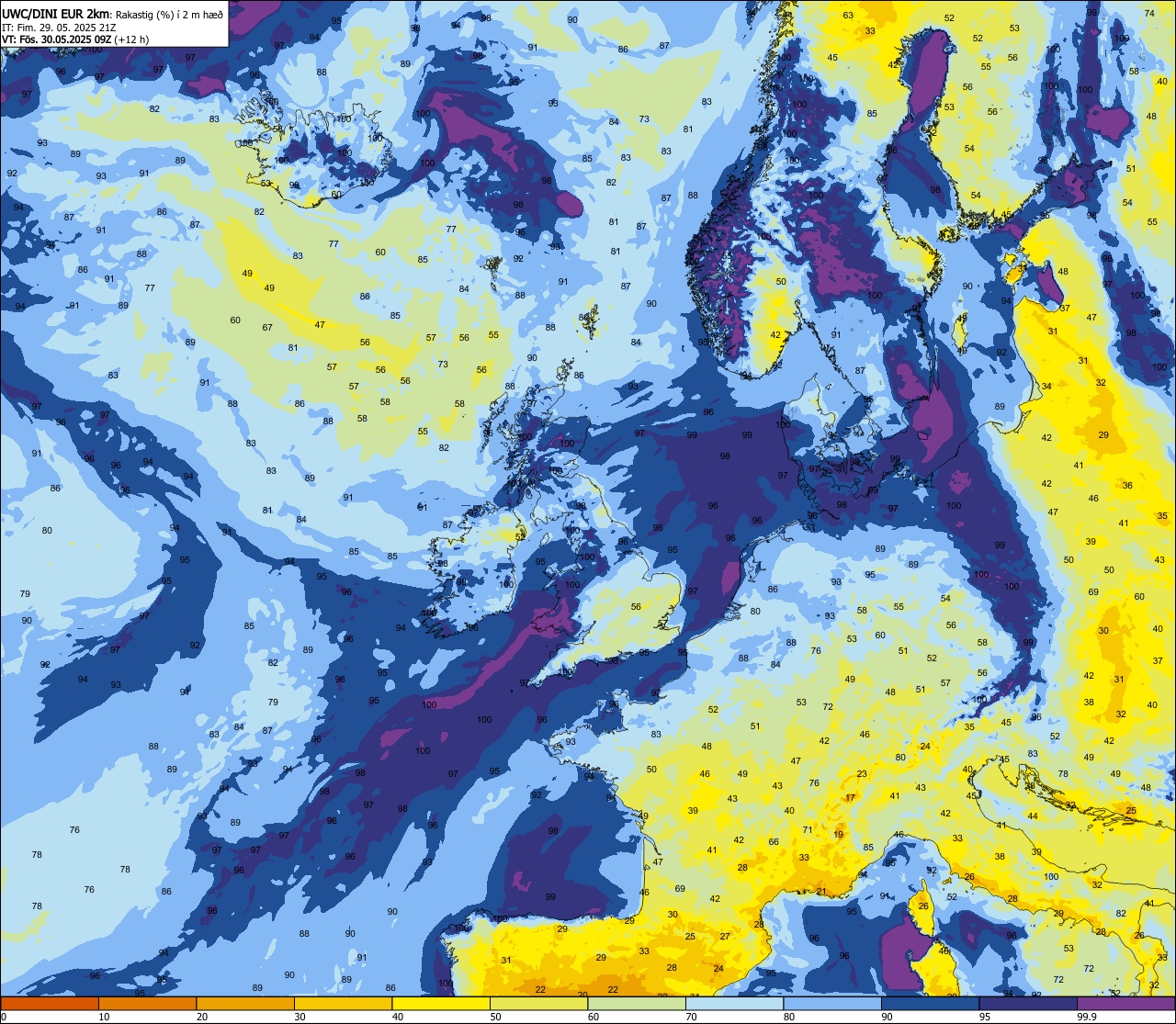Click the light blue 80–90 legend swatch
This screenshot has width=1176, height=1024.
pos(832,1003)
